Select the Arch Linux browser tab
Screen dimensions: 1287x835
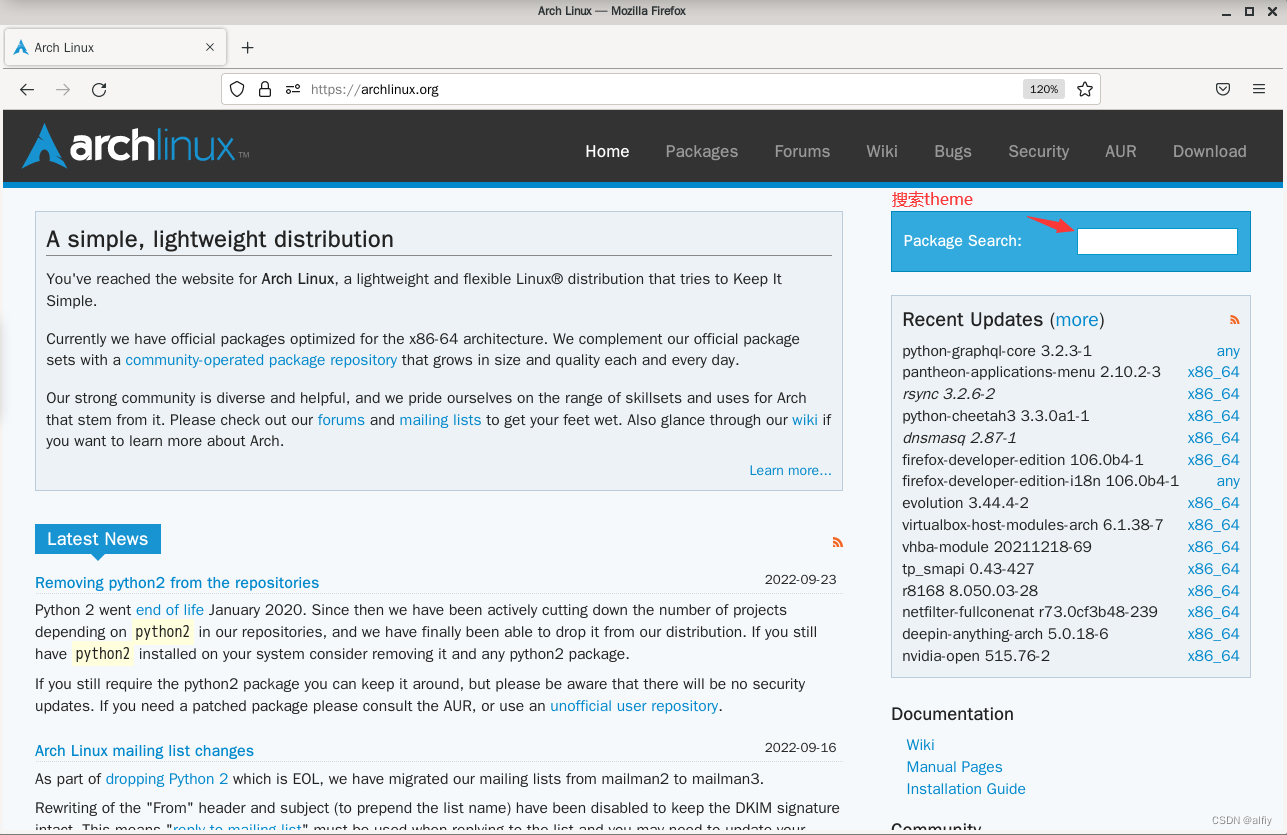click(116, 47)
